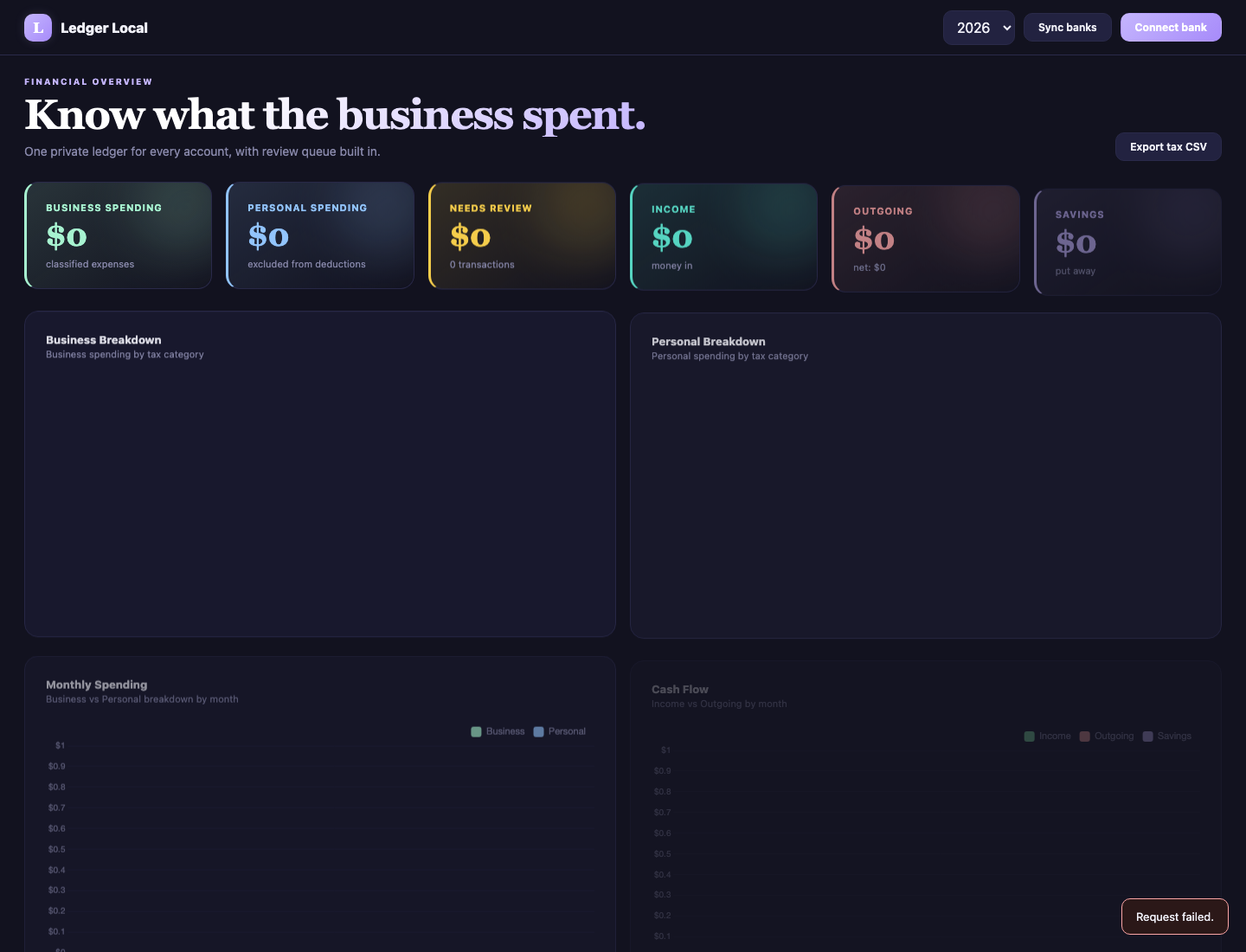Click the $0.5 axis label in Monthly Spending
The width and height of the screenshot is (1246, 952).
[x=57, y=850]
